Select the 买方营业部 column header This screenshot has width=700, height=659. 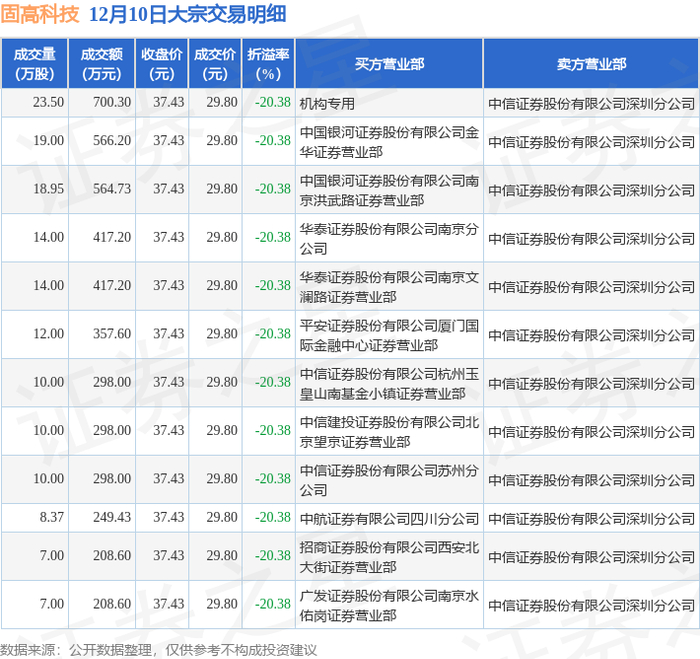389,64
